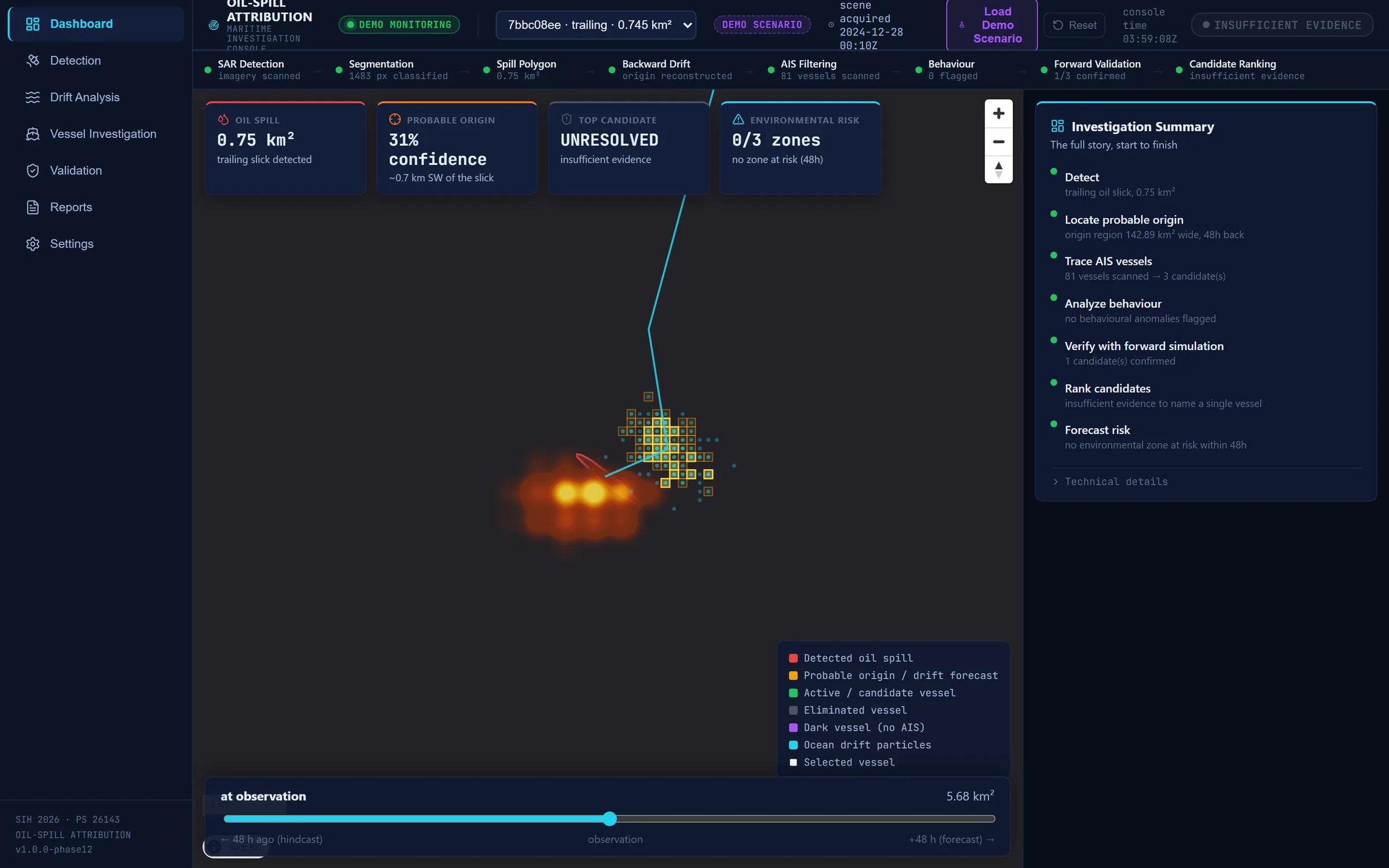
Task: Select the Behaviour pipeline step
Action: coord(946,69)
